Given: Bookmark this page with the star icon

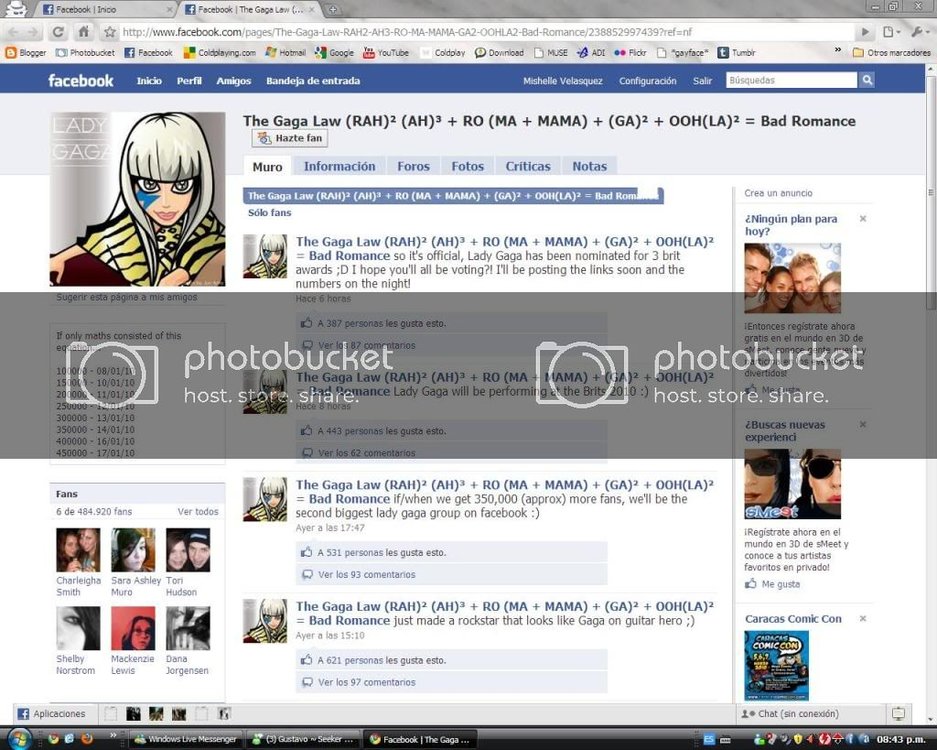Looking at the screenshot, I should 109,32.
